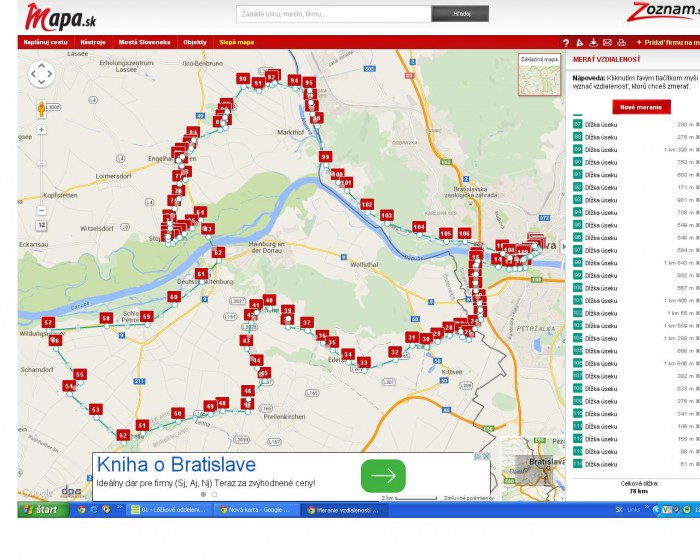Viewport: 700px width, 560px height.
Task: Select the Street View pegman icon
Action: click(42, 109)
